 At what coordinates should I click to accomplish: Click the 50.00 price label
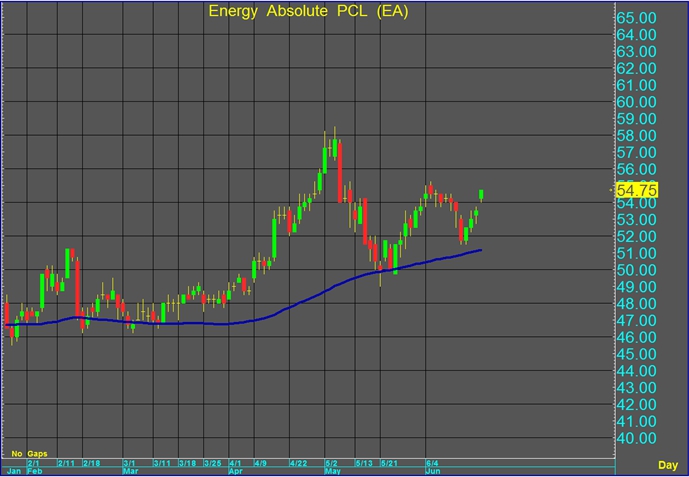pos(636,270)
